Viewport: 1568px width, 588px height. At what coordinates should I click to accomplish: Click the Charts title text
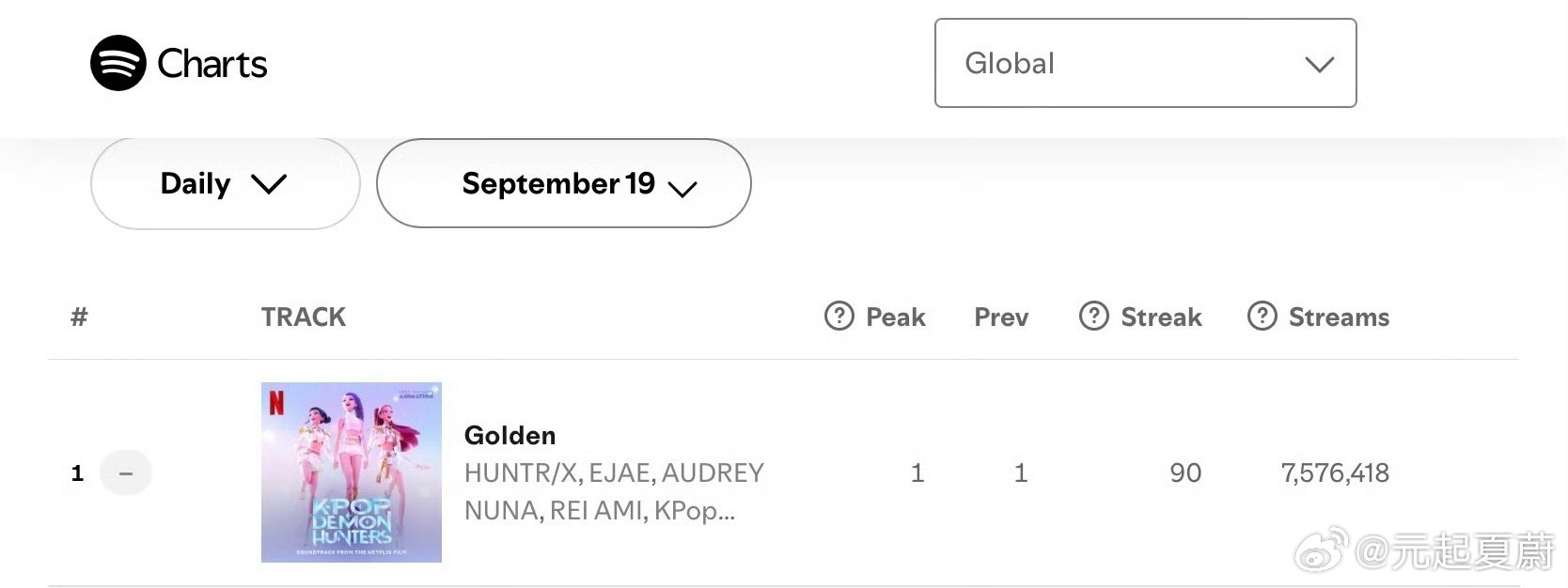[x=212, y=64]
